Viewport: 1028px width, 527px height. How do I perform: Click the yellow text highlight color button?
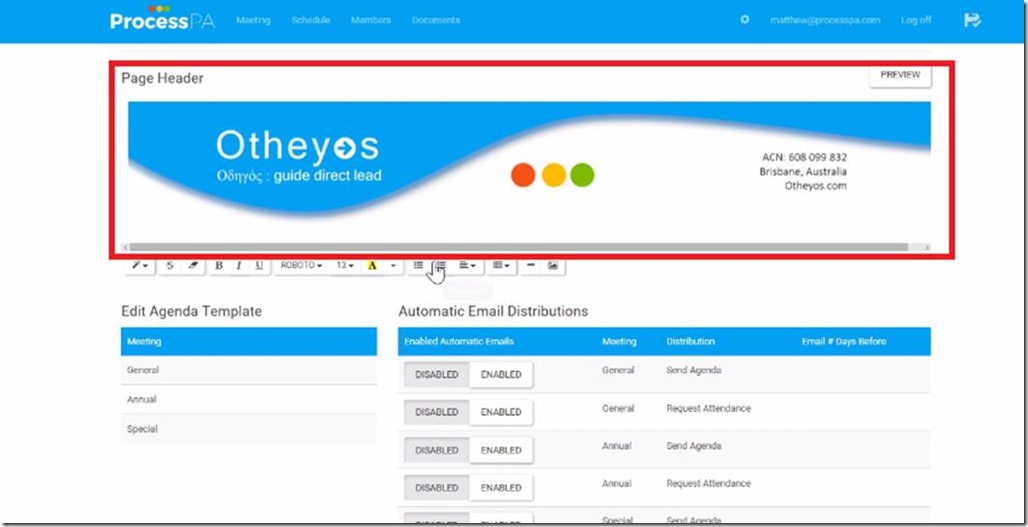click(x=372, y=266)
